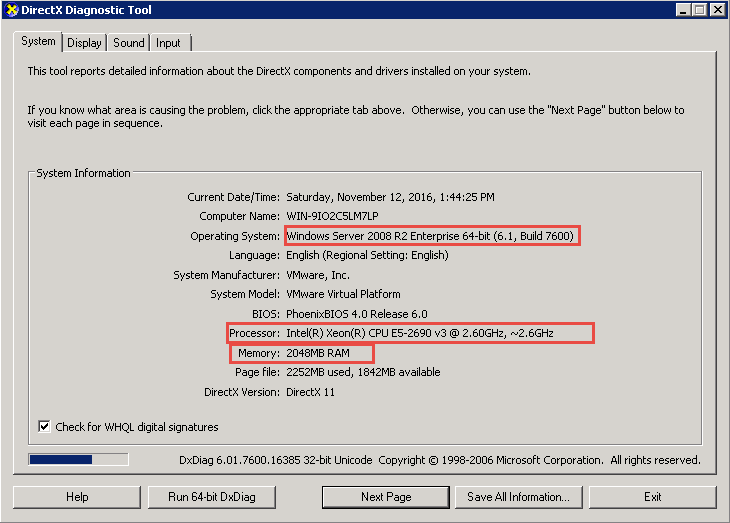Click the Memory label
730x523 pixels.
pyautogui.click(x=259, y=353)
